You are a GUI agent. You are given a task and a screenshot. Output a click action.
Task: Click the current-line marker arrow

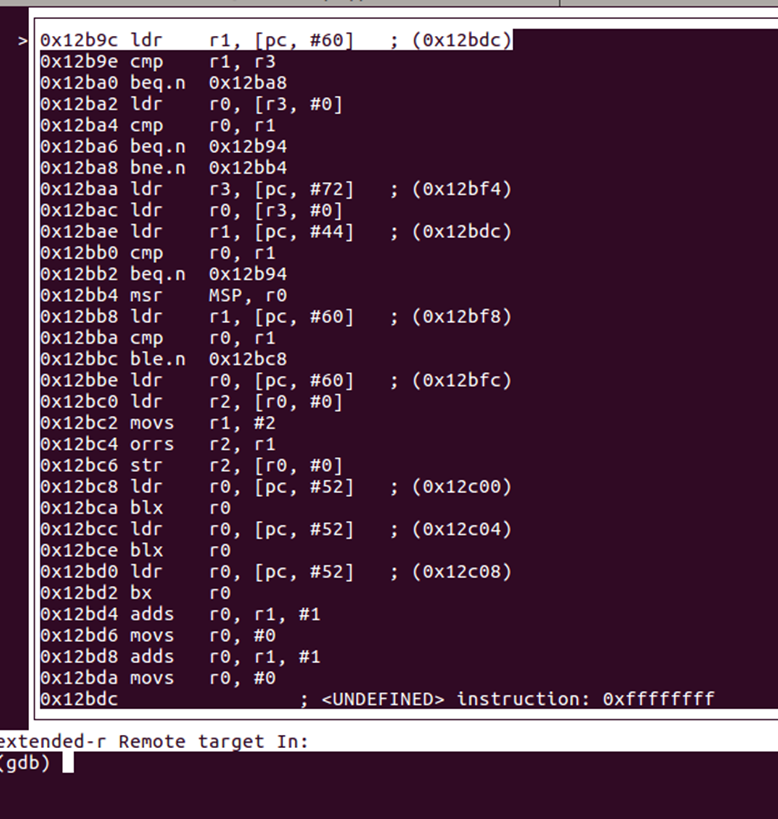coord(22,41)
